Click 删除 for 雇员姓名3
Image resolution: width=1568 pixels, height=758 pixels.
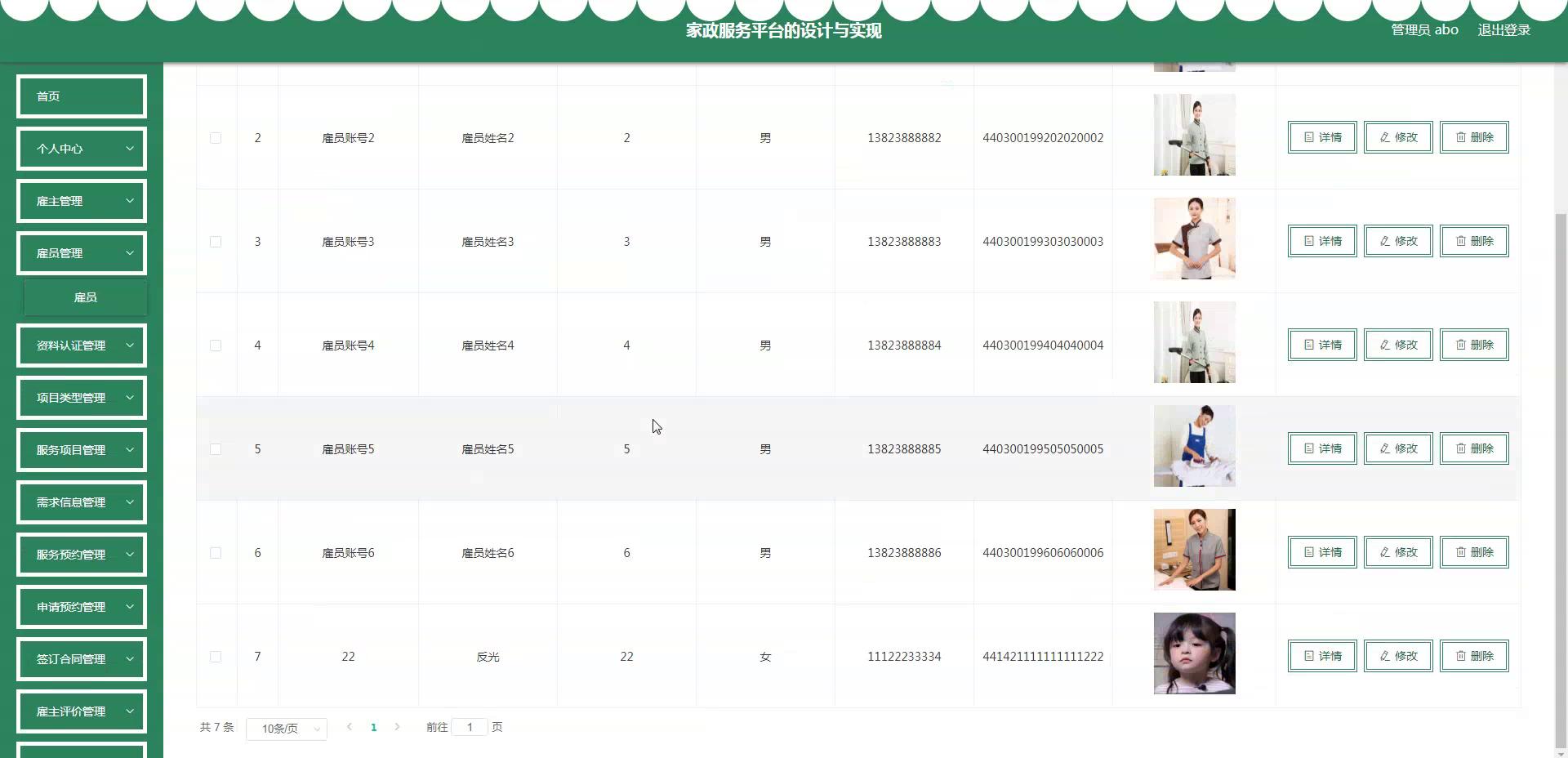tap(1474, 241)
